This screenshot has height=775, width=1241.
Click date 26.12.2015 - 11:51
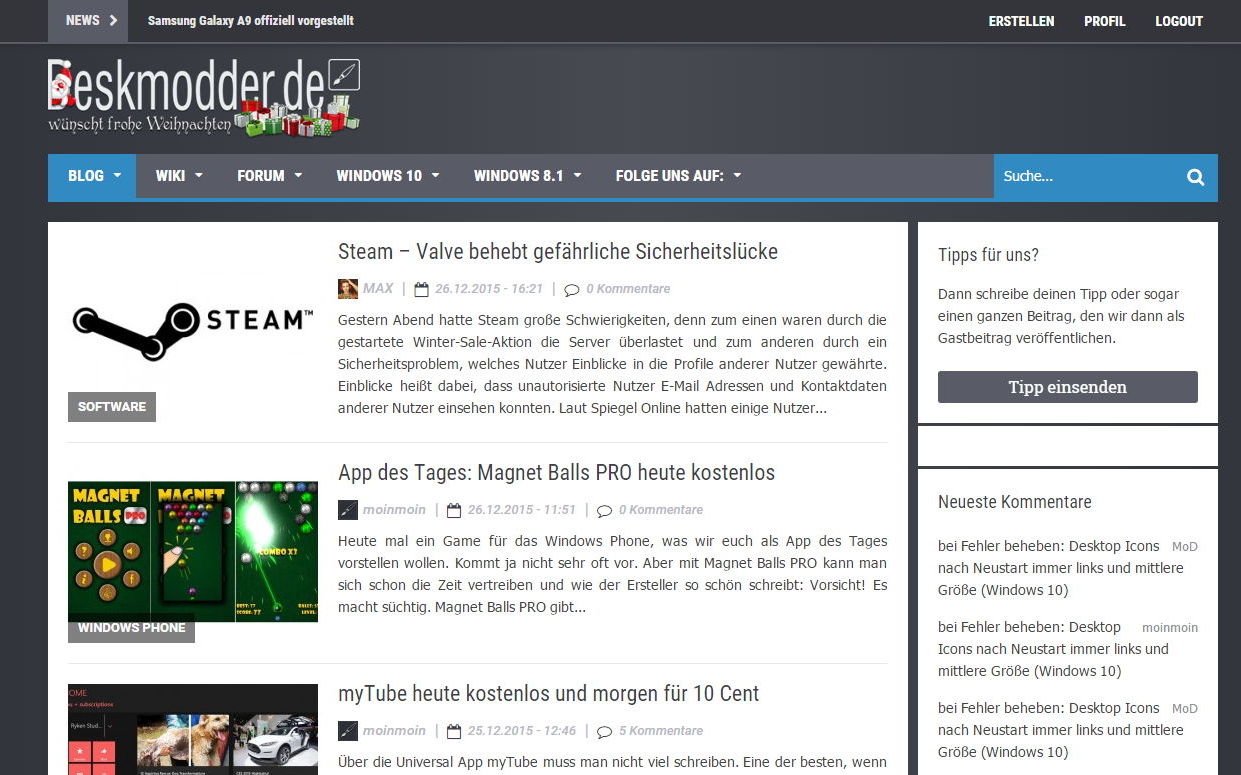pyautogui.click(x=522, y=510)
